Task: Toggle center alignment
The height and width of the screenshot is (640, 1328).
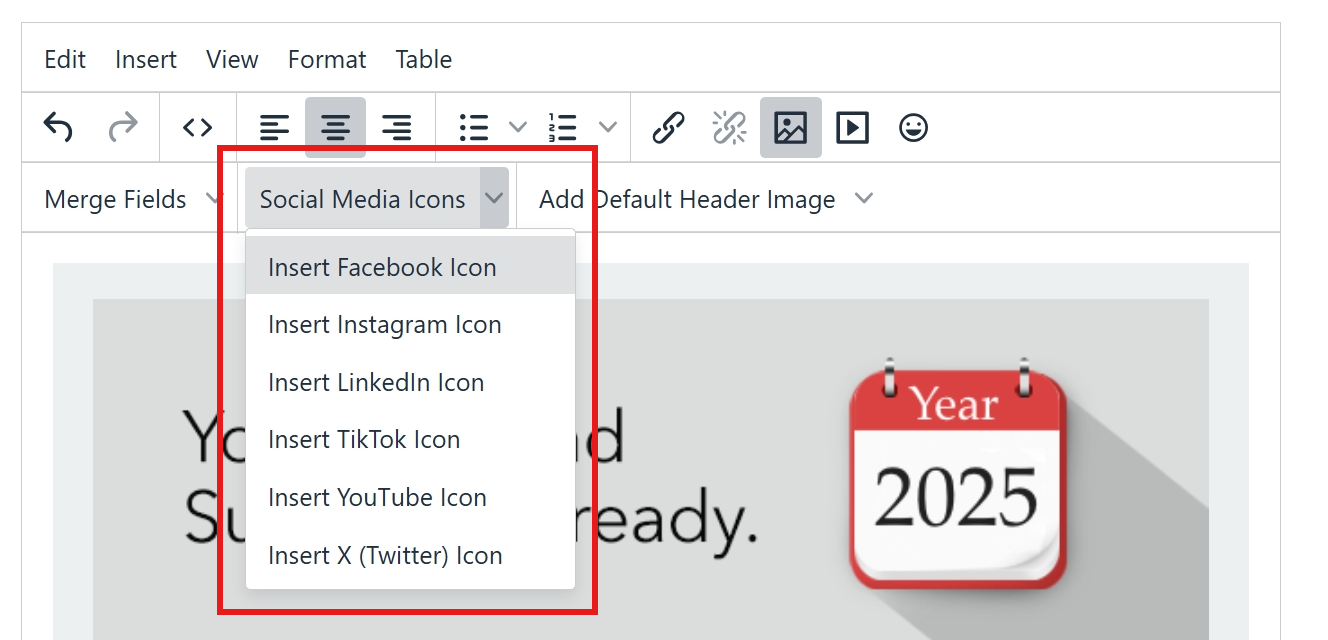Action: 335,128
